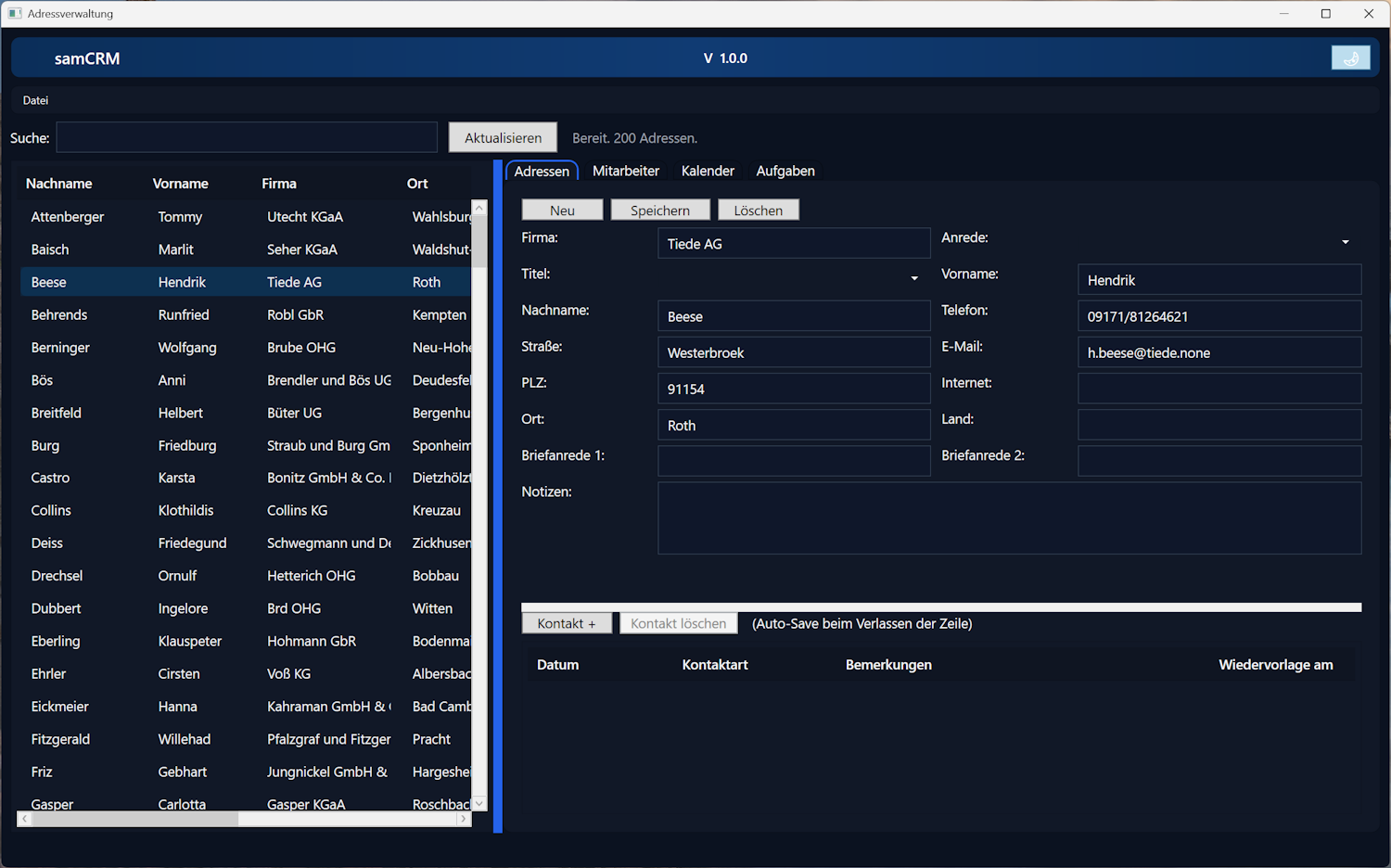1391x868 pixels.
Task: Toggle dark mode with the moon icon
Action: [x=1350, y=57]
